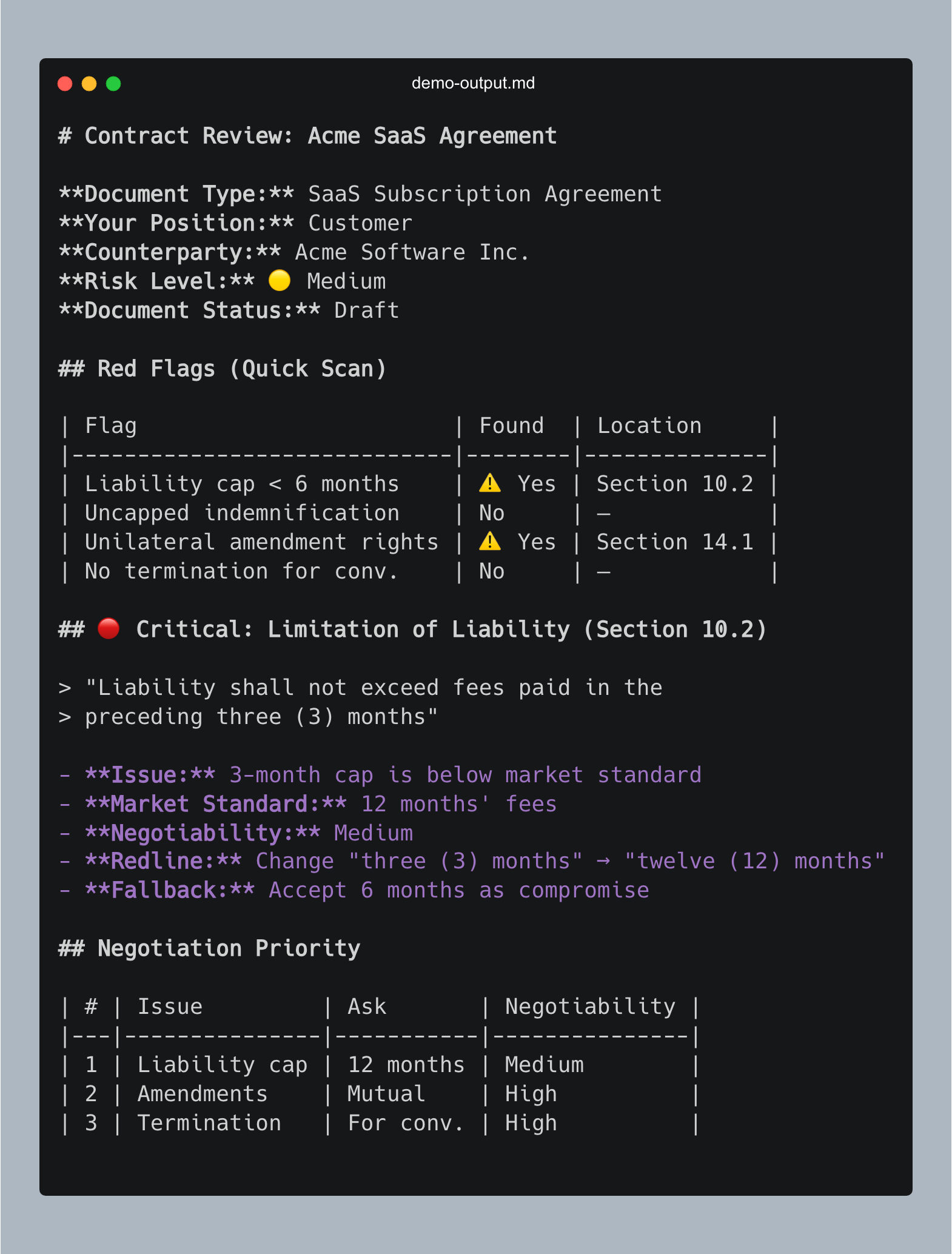Viewport: 952px width, 1254px height.
Task: Click the 'Medium' risk level value
Action: point(346,281)
